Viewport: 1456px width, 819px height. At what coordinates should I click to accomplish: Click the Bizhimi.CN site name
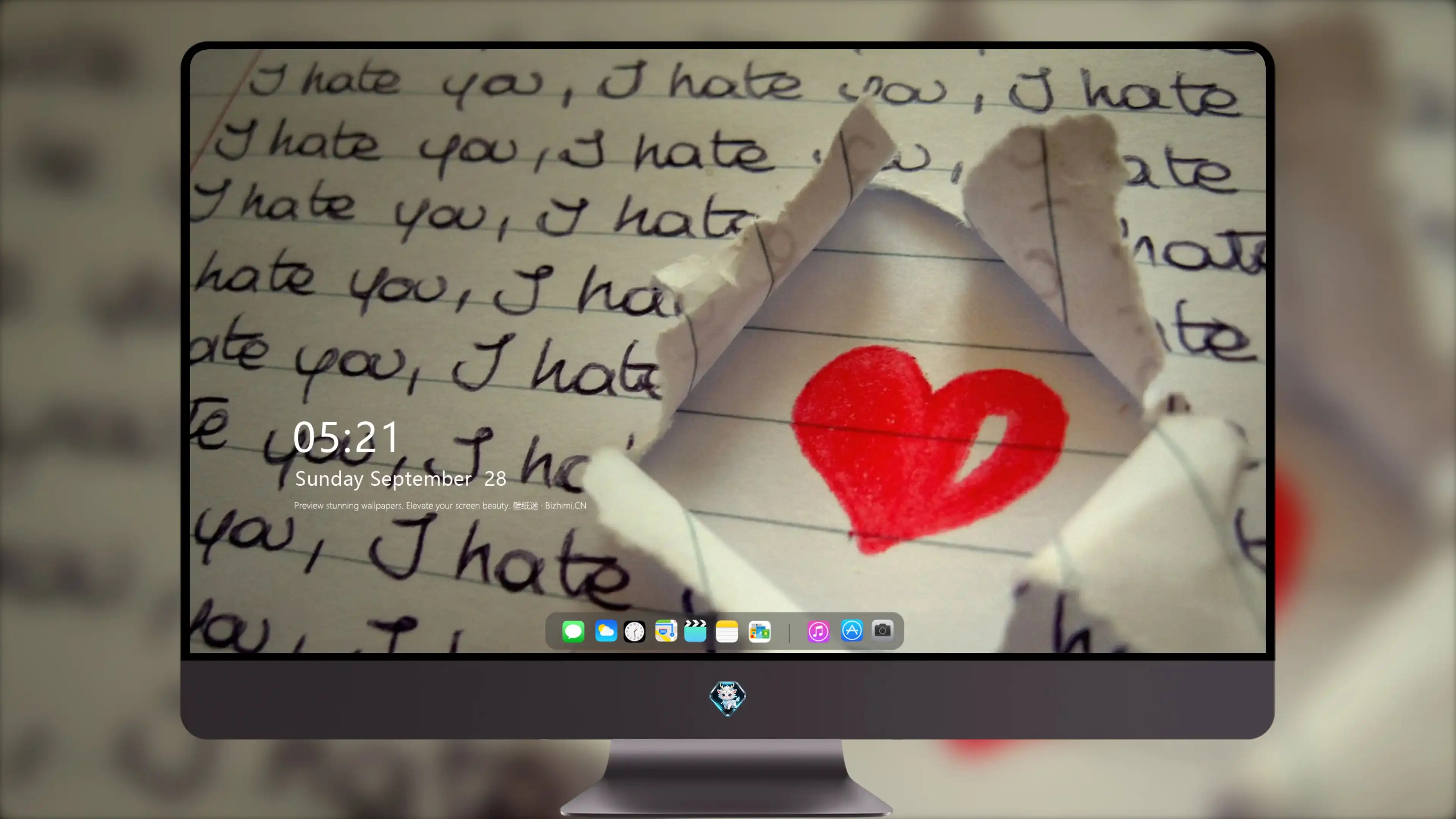tap(565, 505)
